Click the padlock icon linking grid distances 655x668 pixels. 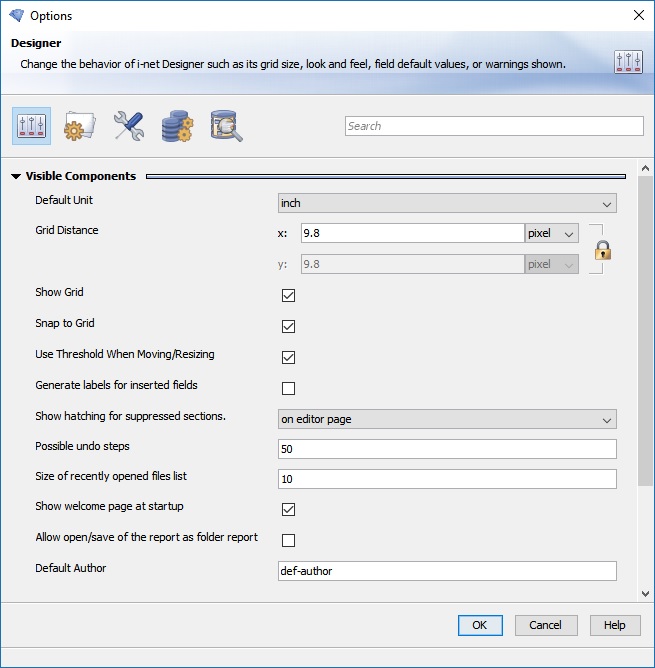(x=603, y=249)
